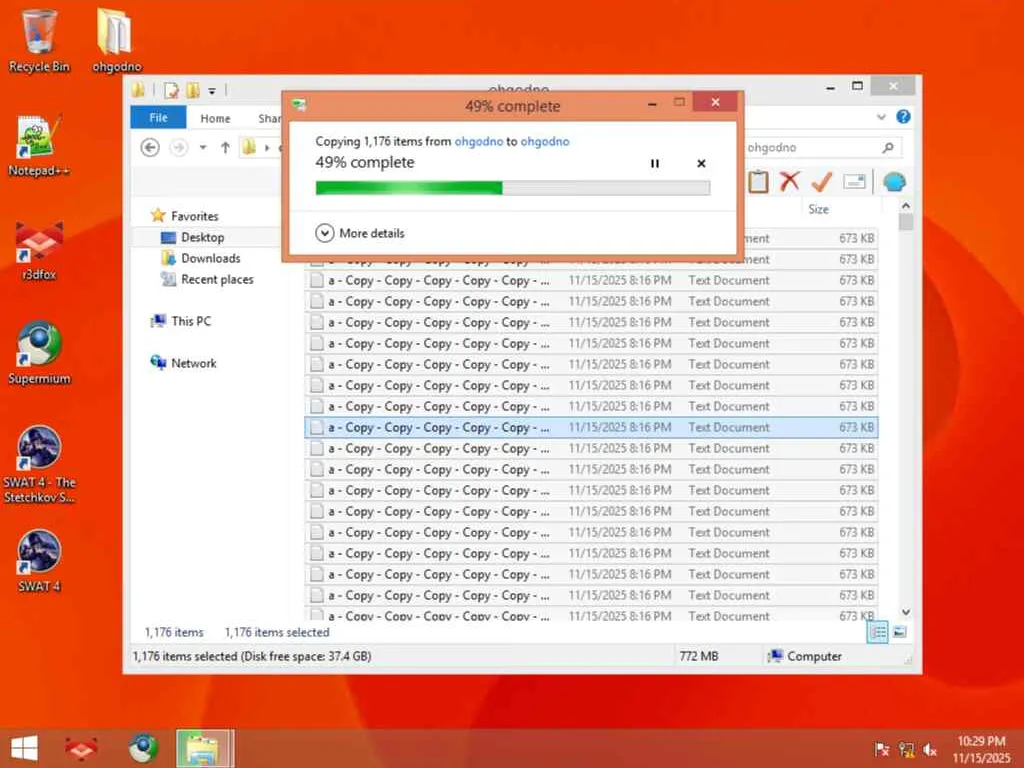The height and width of the screenshot is (768, 1024).
Task: Click Supermium pinned on the taskbar
Action: (144, 748)
